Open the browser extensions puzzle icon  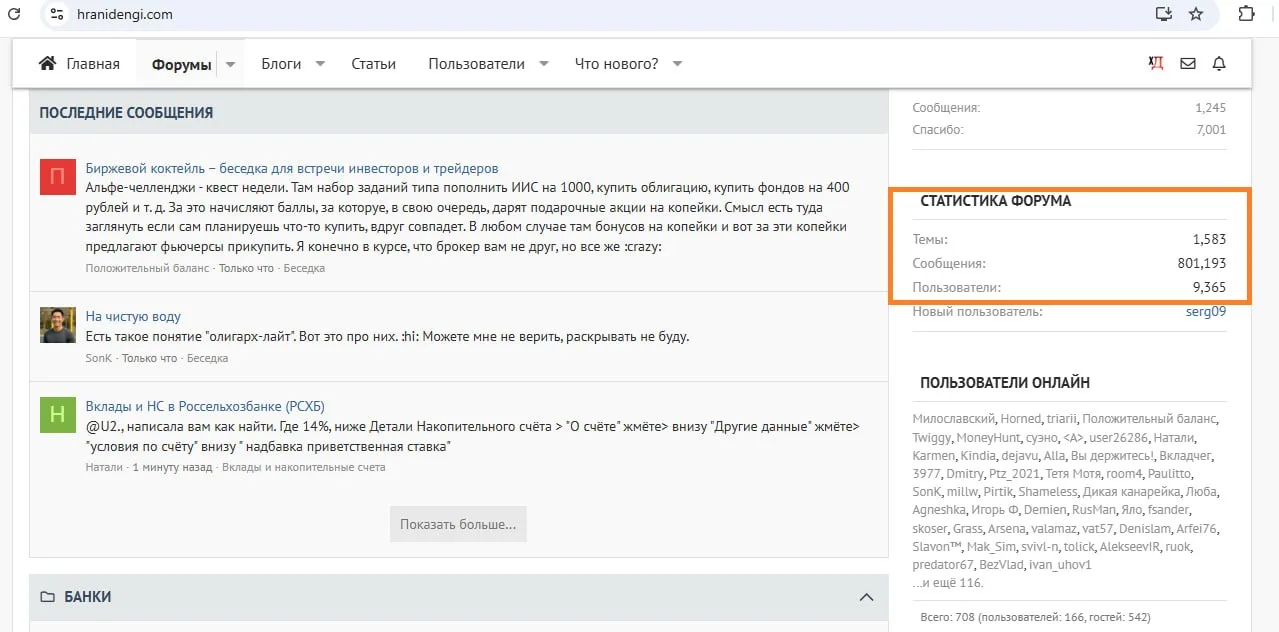click(x=1246, y=14)
